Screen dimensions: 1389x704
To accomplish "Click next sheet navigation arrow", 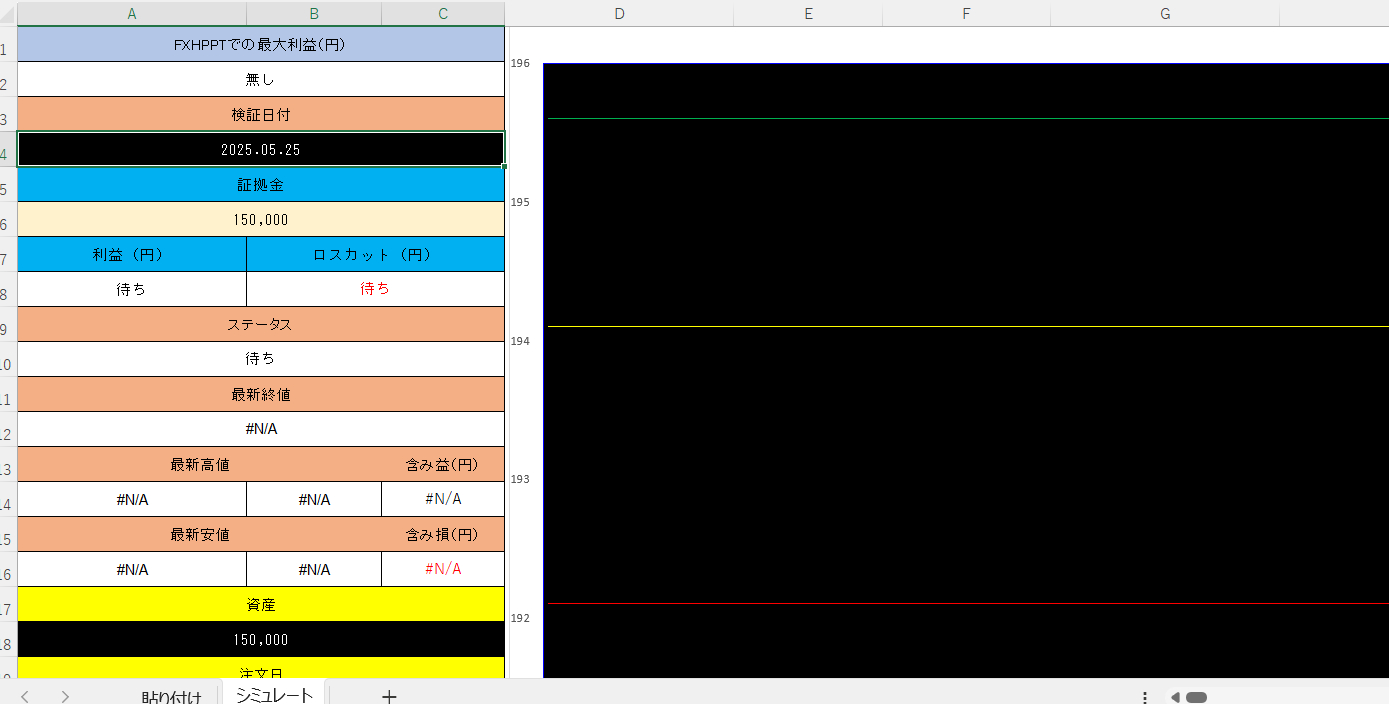I will (65, 696).
